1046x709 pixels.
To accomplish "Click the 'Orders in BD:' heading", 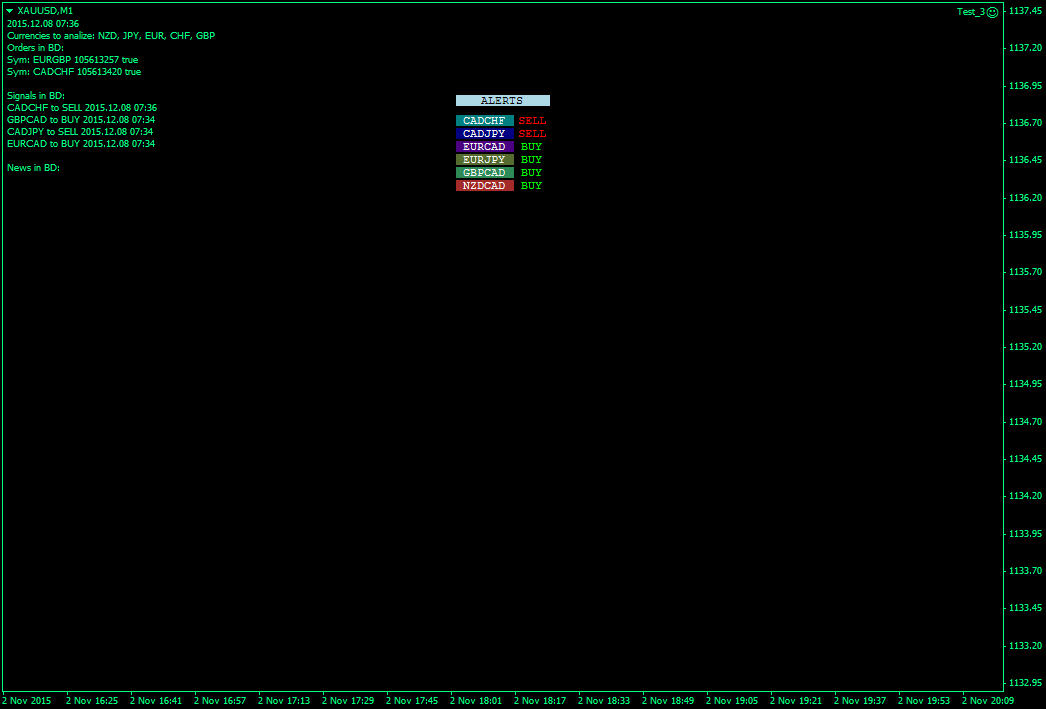I will pos(35,47).
